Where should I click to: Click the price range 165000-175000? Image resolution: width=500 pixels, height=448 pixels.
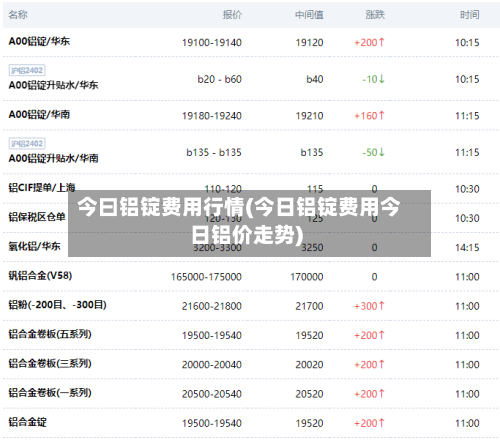[206, 277]
